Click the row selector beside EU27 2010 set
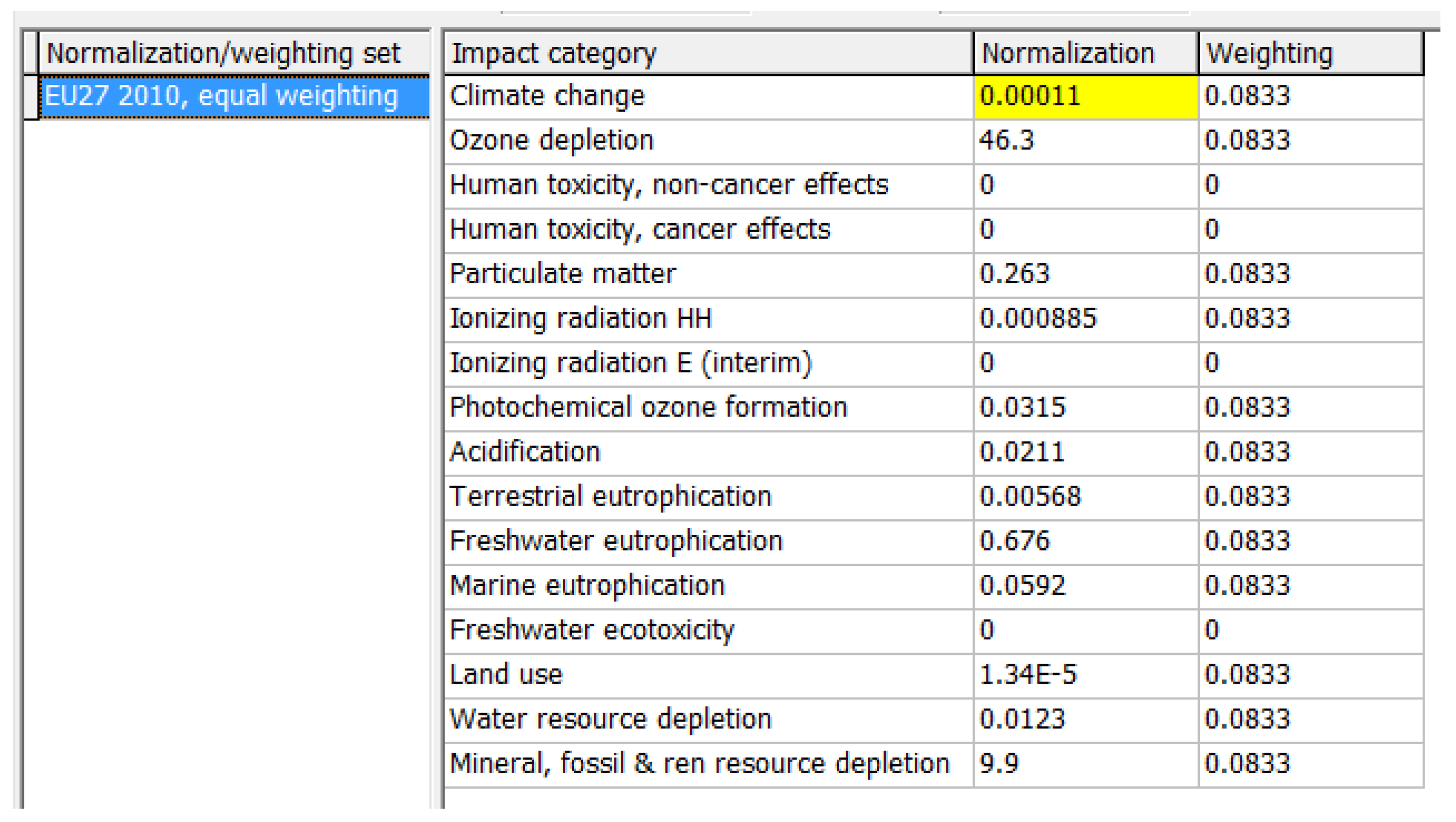1456x822 pixels. 31,97
